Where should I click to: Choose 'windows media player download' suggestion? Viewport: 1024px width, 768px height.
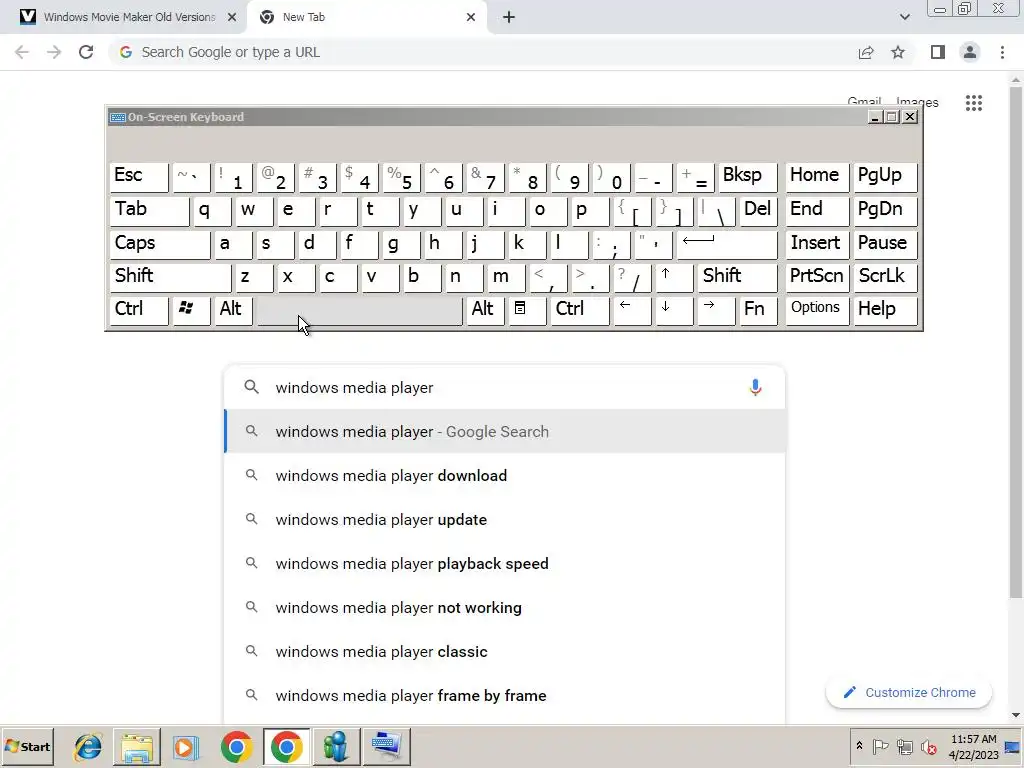pyautogui.click(x=505, y=475)
